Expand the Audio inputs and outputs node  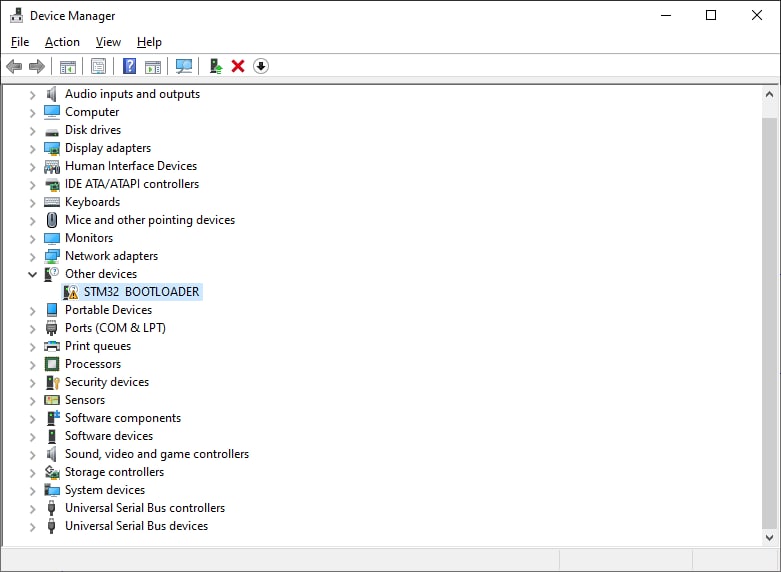tap(32, 95)
